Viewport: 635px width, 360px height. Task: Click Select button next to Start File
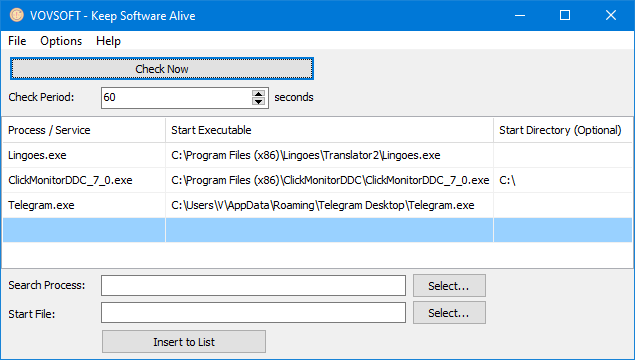pos(449,313)
